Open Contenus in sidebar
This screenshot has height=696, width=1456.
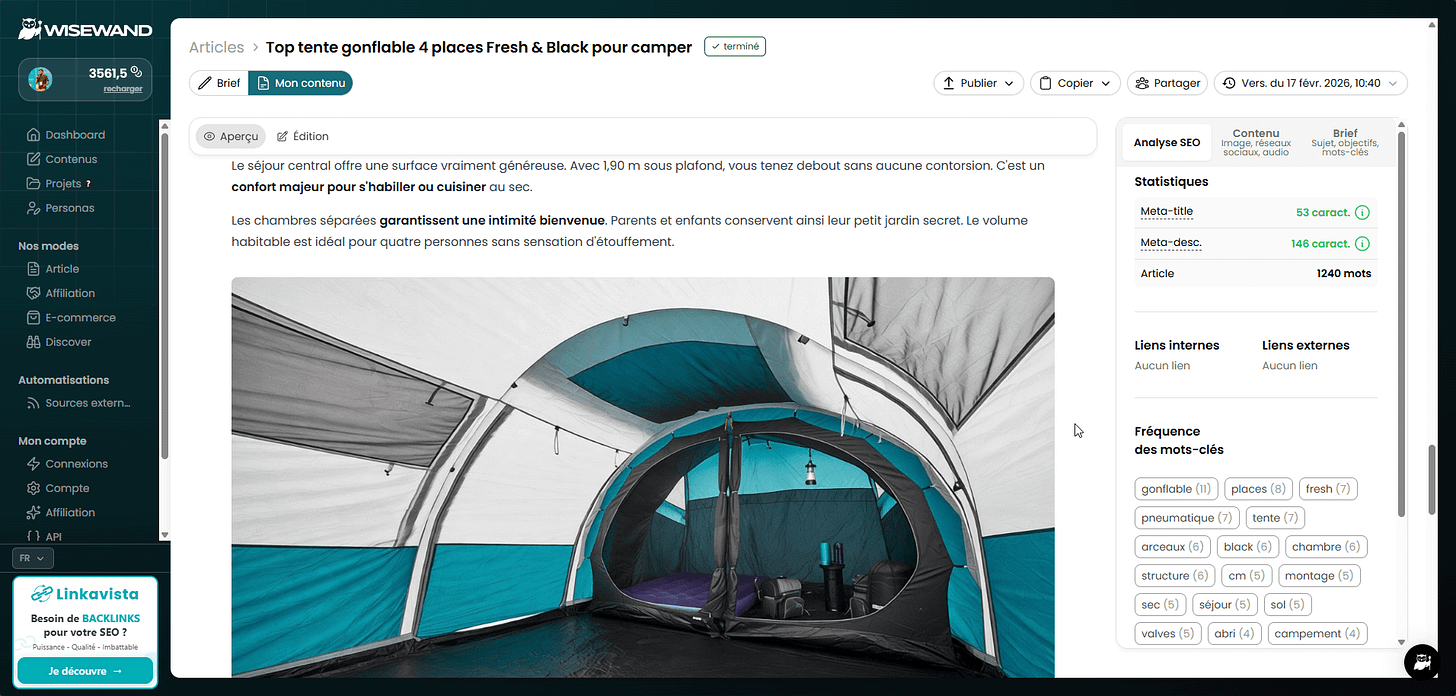tap(71, 159)
